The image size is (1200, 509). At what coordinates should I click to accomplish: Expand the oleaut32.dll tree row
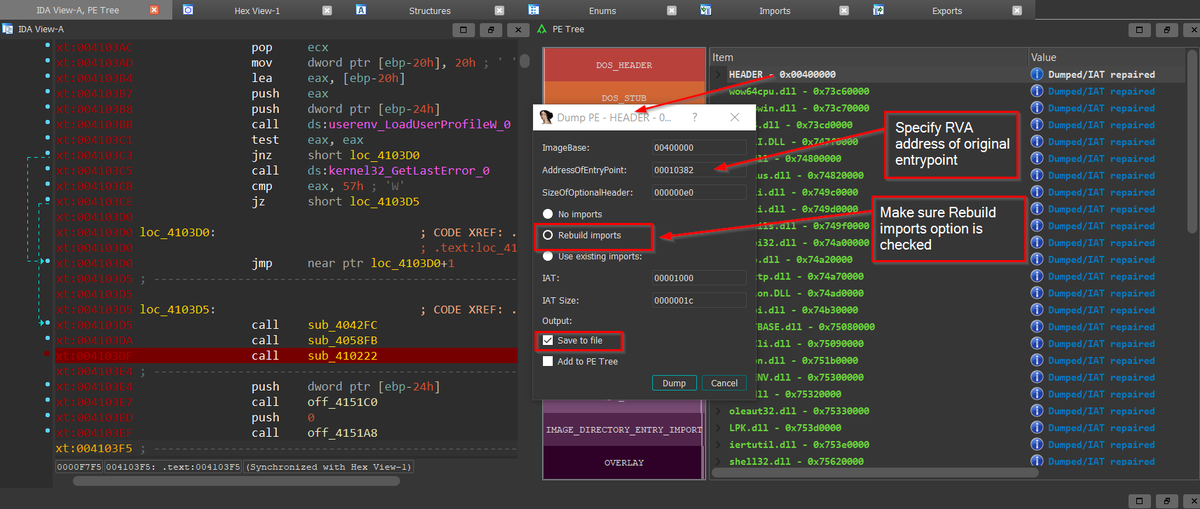point(718,411)
